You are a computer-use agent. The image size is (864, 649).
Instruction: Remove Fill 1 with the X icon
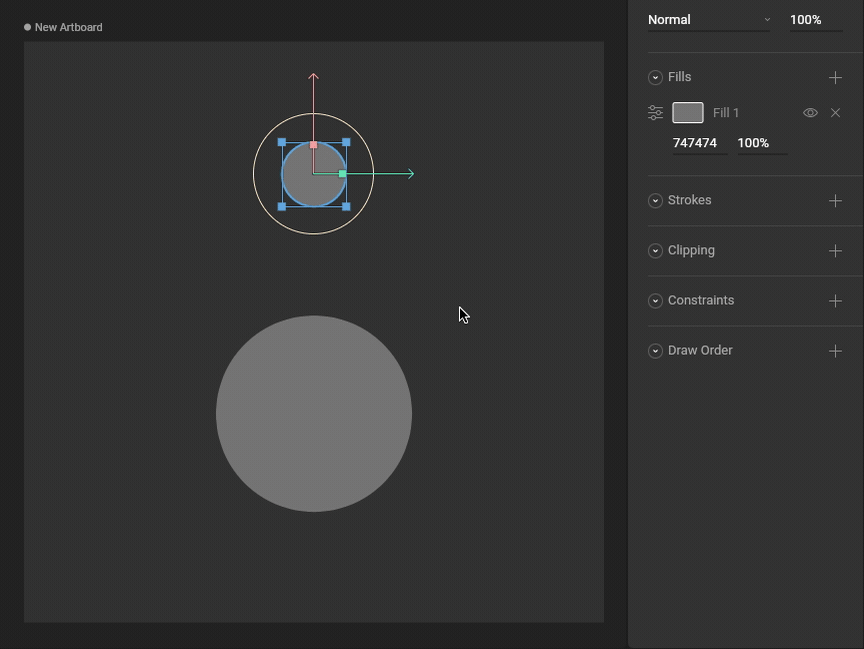pyautogui.click(x=835, y=113)
